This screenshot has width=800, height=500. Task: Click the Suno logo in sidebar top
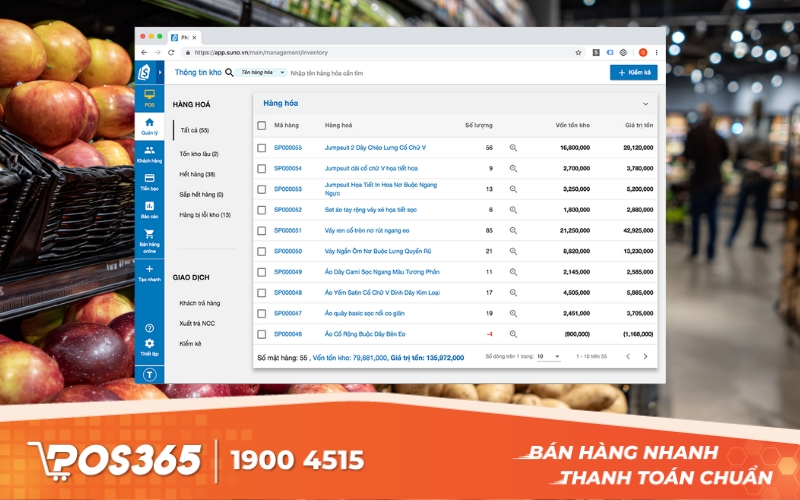coord(144,72)
